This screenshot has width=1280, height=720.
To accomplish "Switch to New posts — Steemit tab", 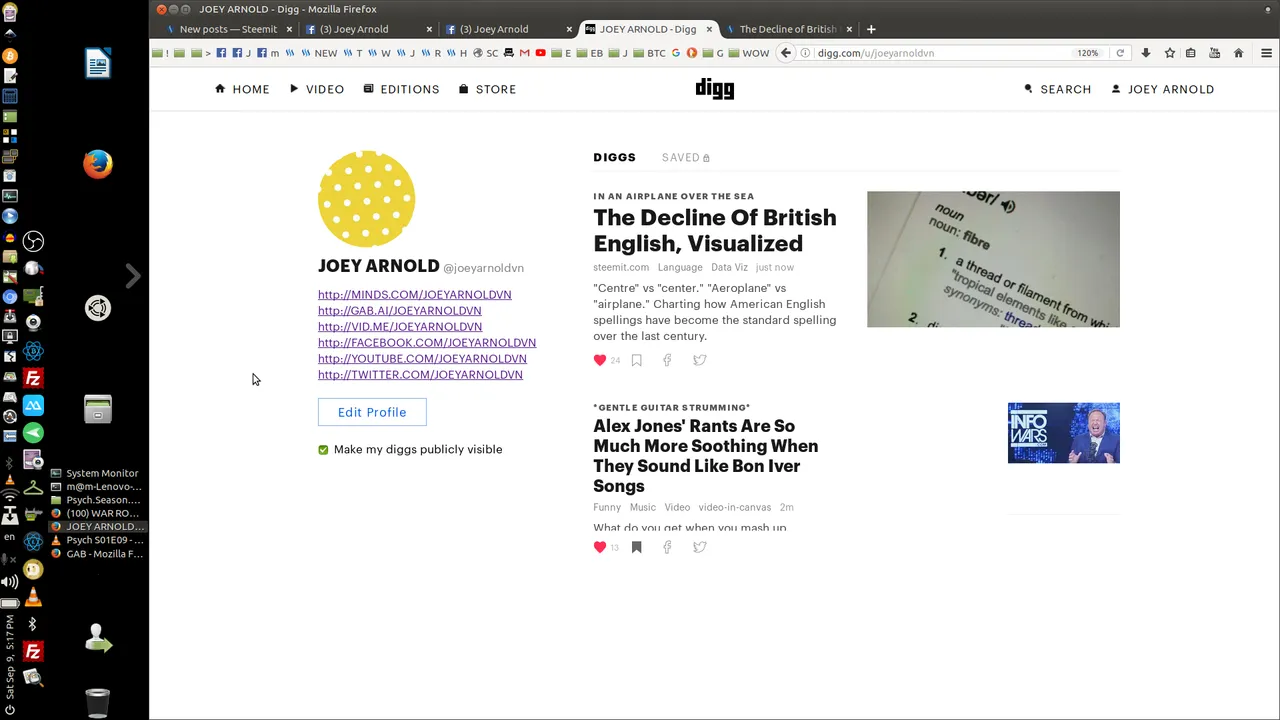I will tap(228, 29).
